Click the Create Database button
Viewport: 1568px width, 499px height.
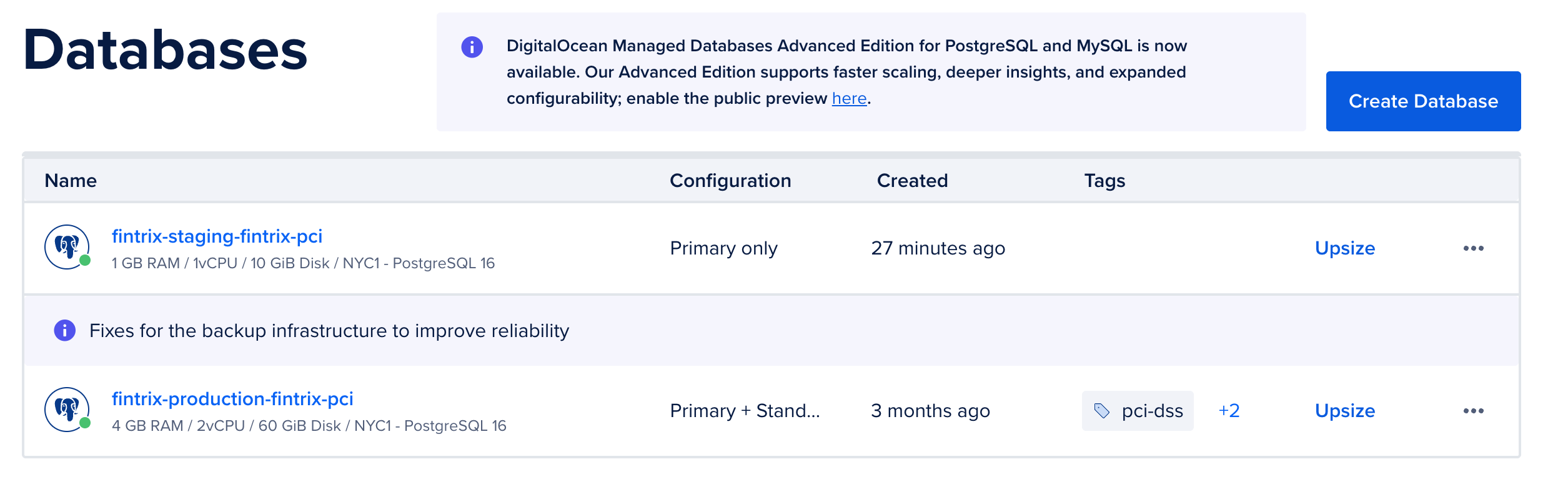[x=1423, y=101]
